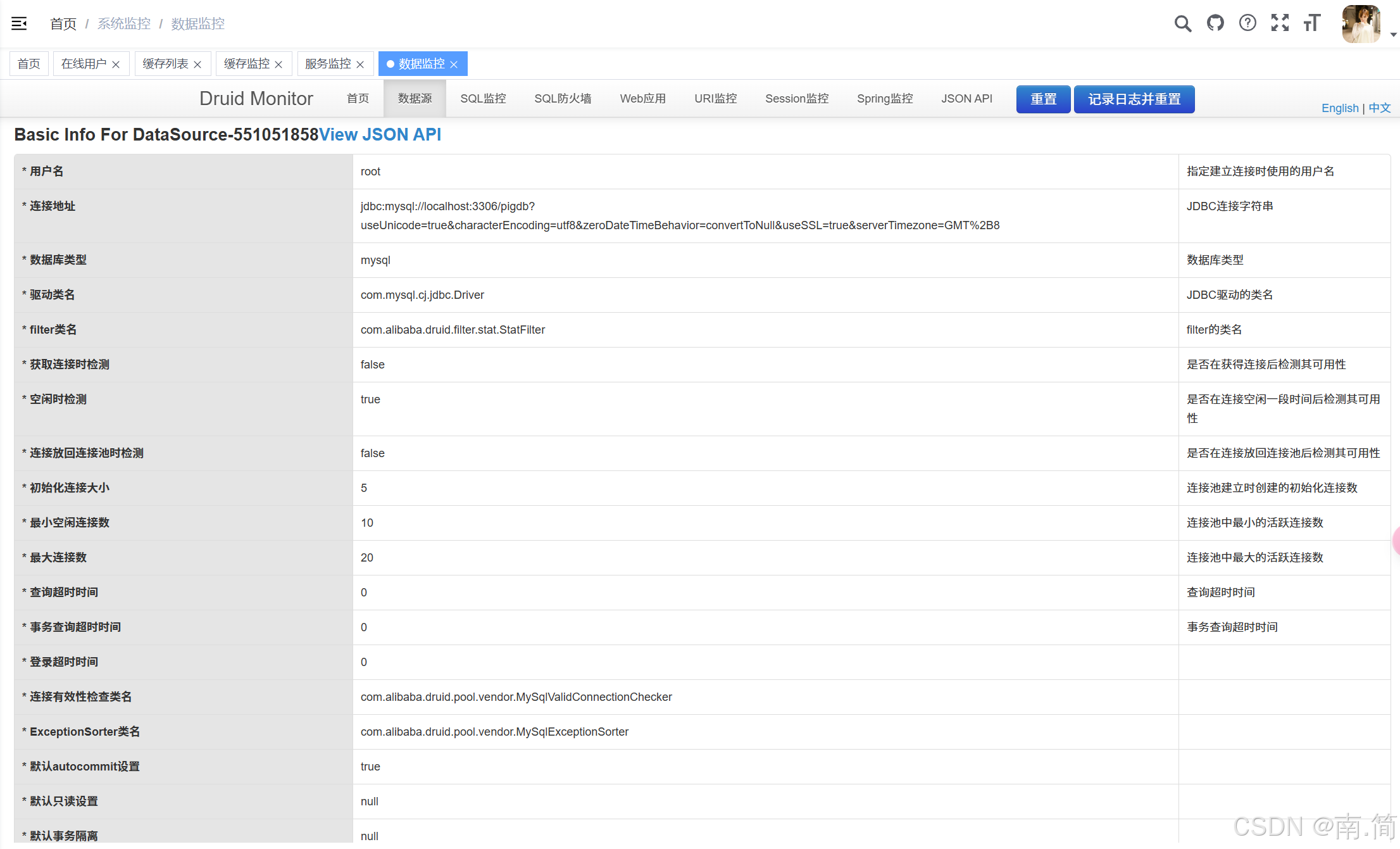Switch to the SQL监控 tab
The width and height of the screenshot is (1400, 849).
[483, 99]
